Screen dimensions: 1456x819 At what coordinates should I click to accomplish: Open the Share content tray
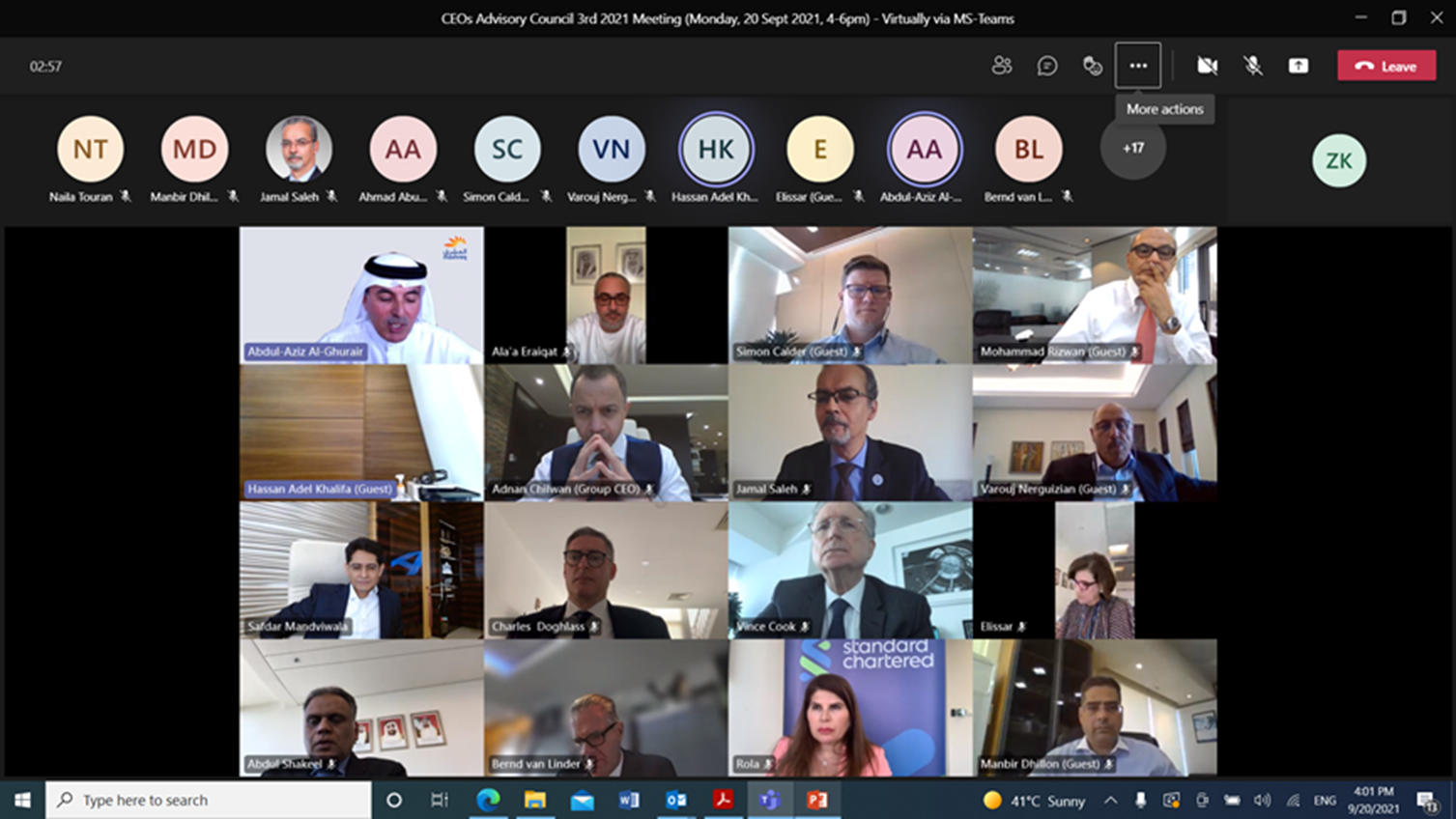(x=1299, y=66)
